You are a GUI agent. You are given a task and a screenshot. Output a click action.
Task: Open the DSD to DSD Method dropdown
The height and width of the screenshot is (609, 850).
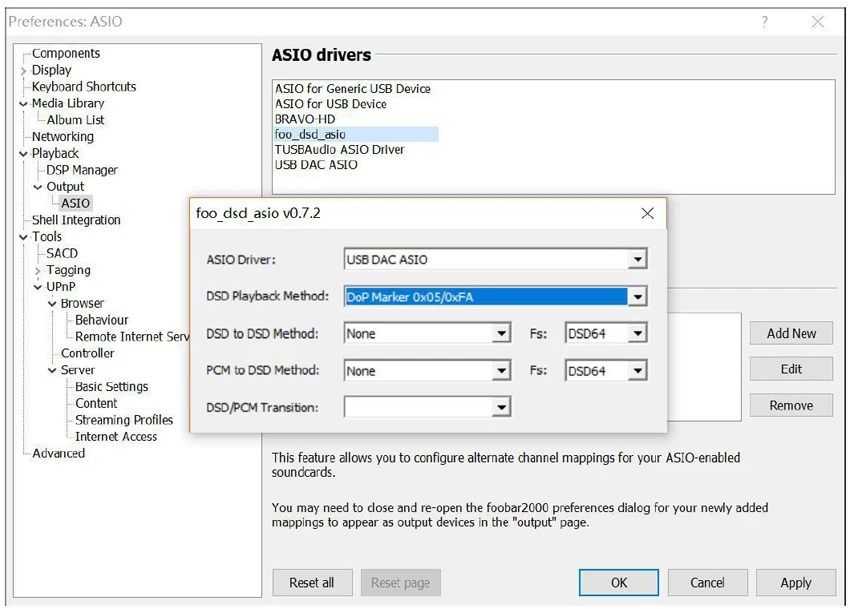[x=501, y=333]
